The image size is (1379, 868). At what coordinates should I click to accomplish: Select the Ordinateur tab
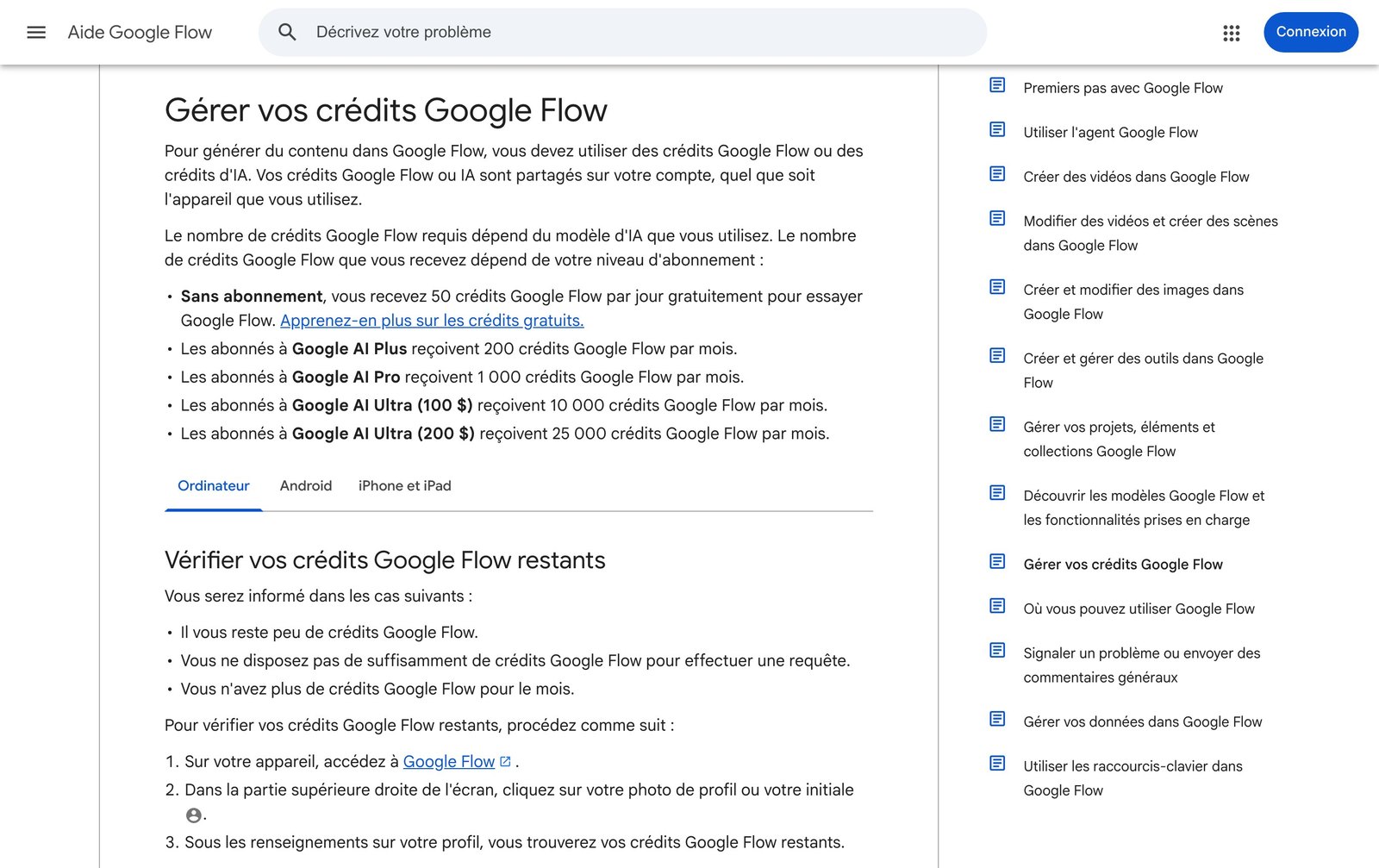click(214, 486)
